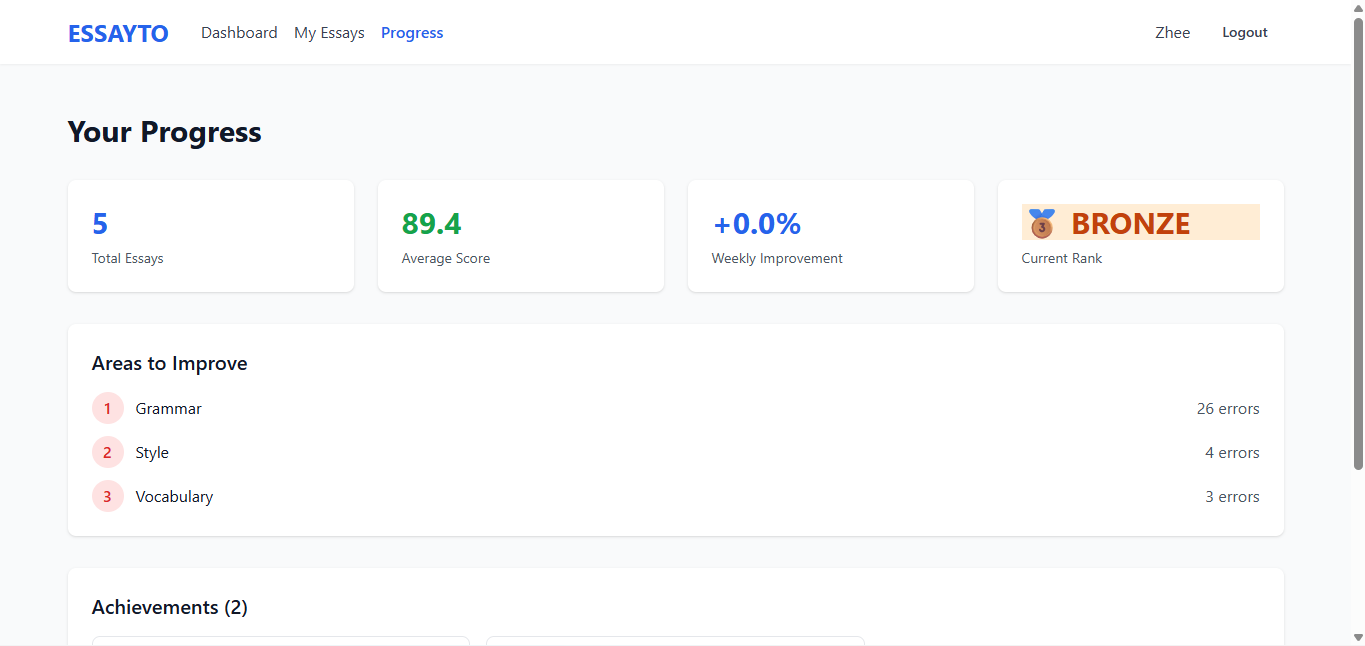Log out with the Logout button
Screen dimensions: 1365x646
[x=1245, y=33]
